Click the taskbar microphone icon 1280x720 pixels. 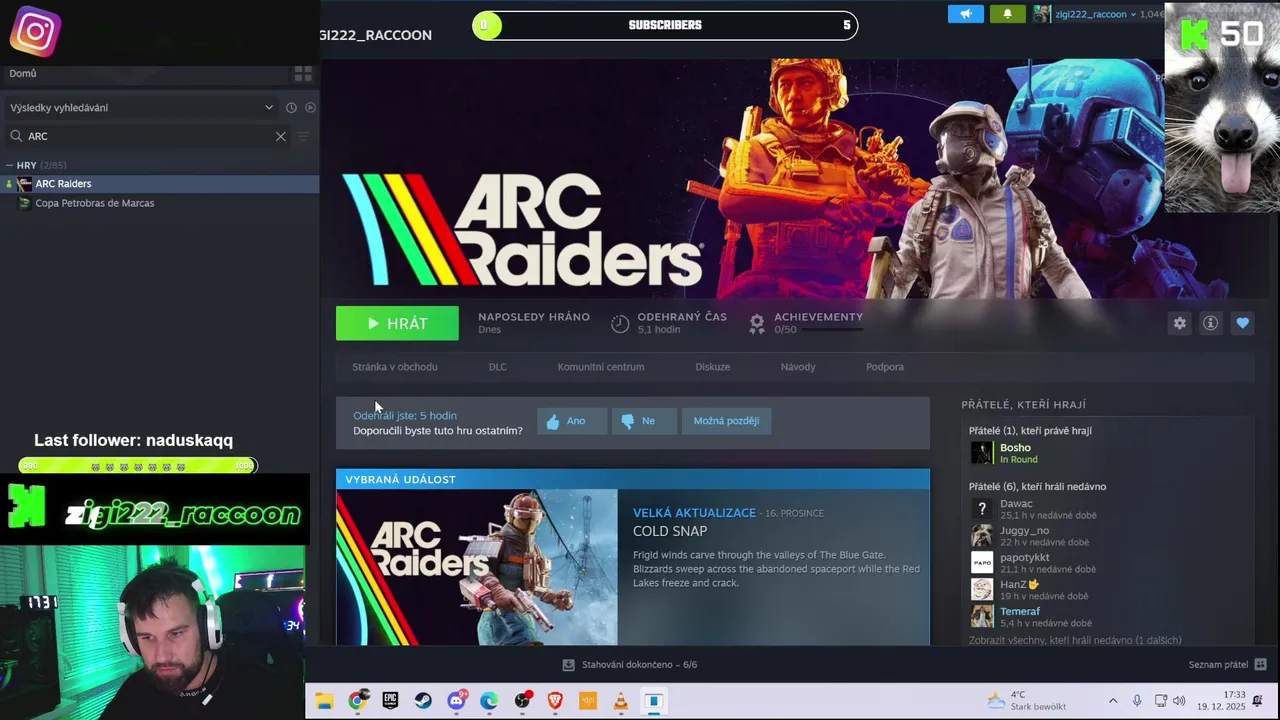click(x=1137, y=701)
